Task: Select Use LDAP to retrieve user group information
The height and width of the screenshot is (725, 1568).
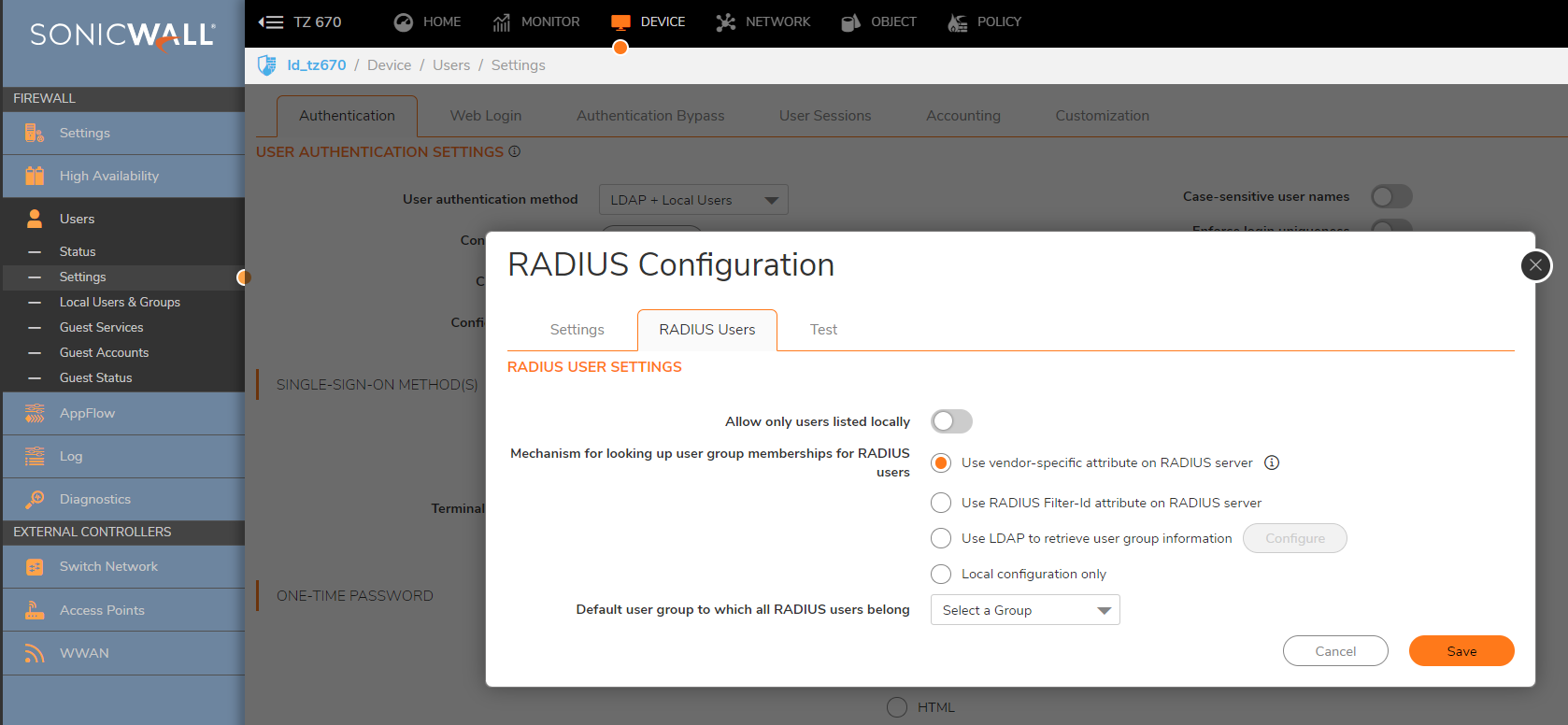Action: (941, 538)
